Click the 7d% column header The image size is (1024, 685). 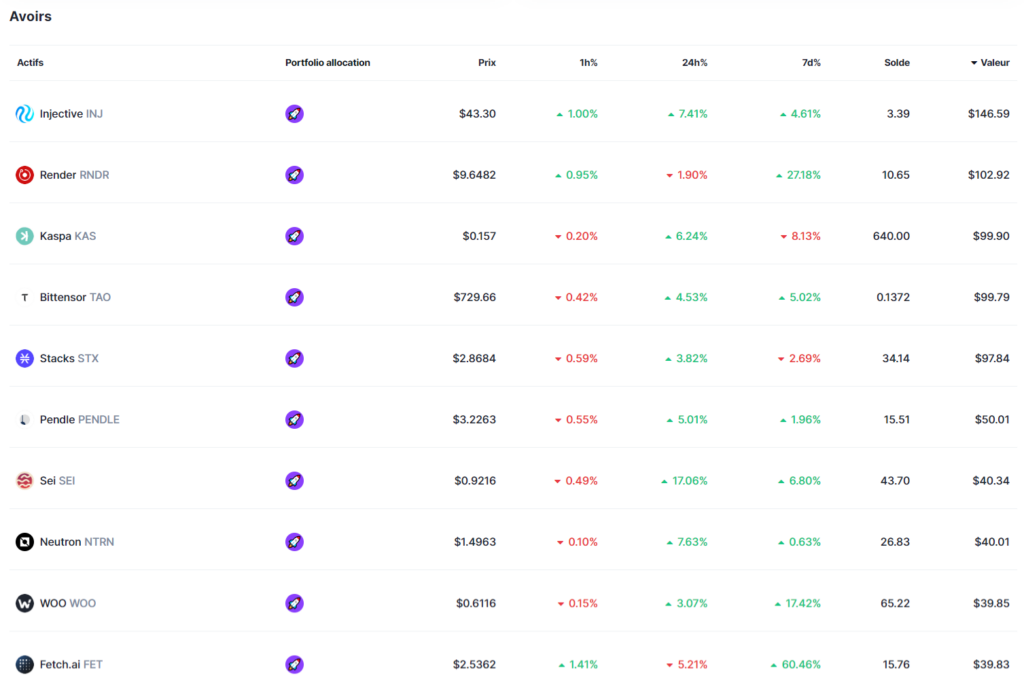(810, 62)
